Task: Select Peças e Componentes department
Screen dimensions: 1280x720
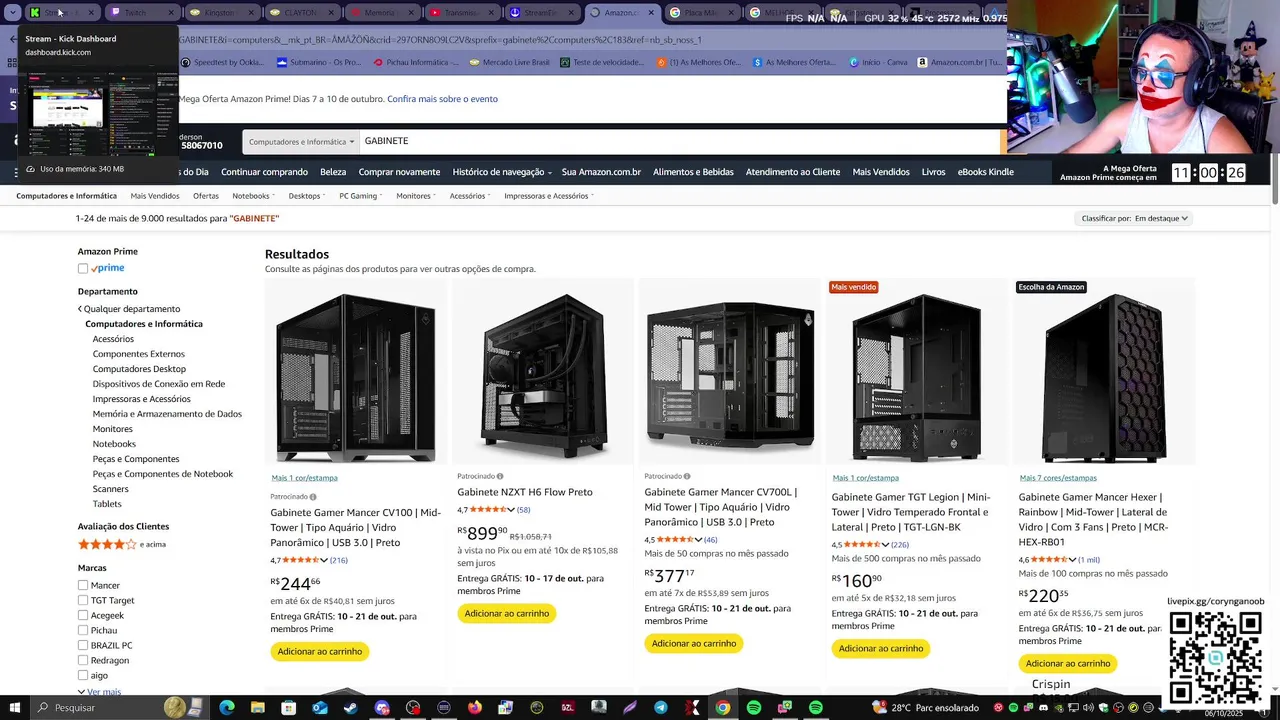Action: [136, 459]
